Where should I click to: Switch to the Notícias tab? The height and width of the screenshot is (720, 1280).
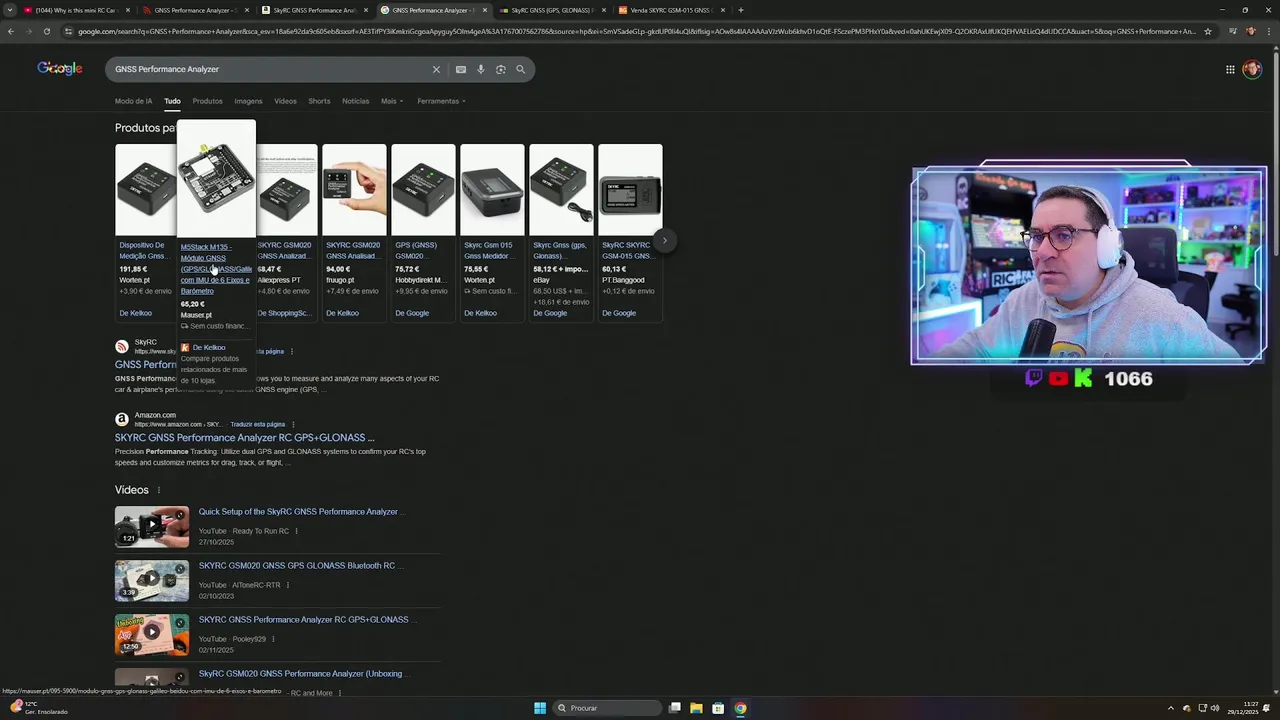(x=355, y=101)
